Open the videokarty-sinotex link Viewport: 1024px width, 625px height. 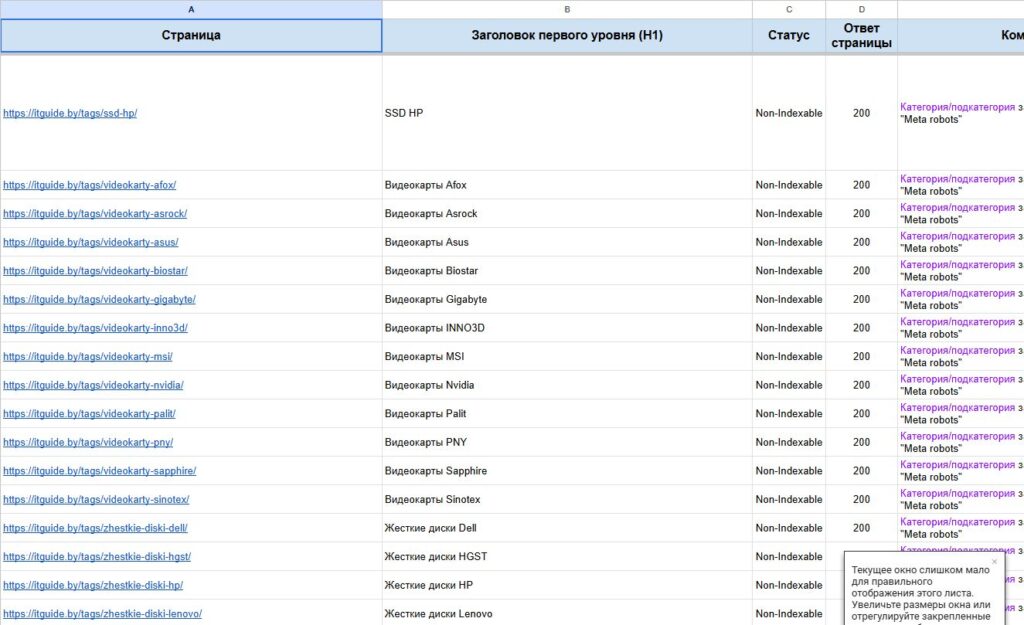point(96,500)
